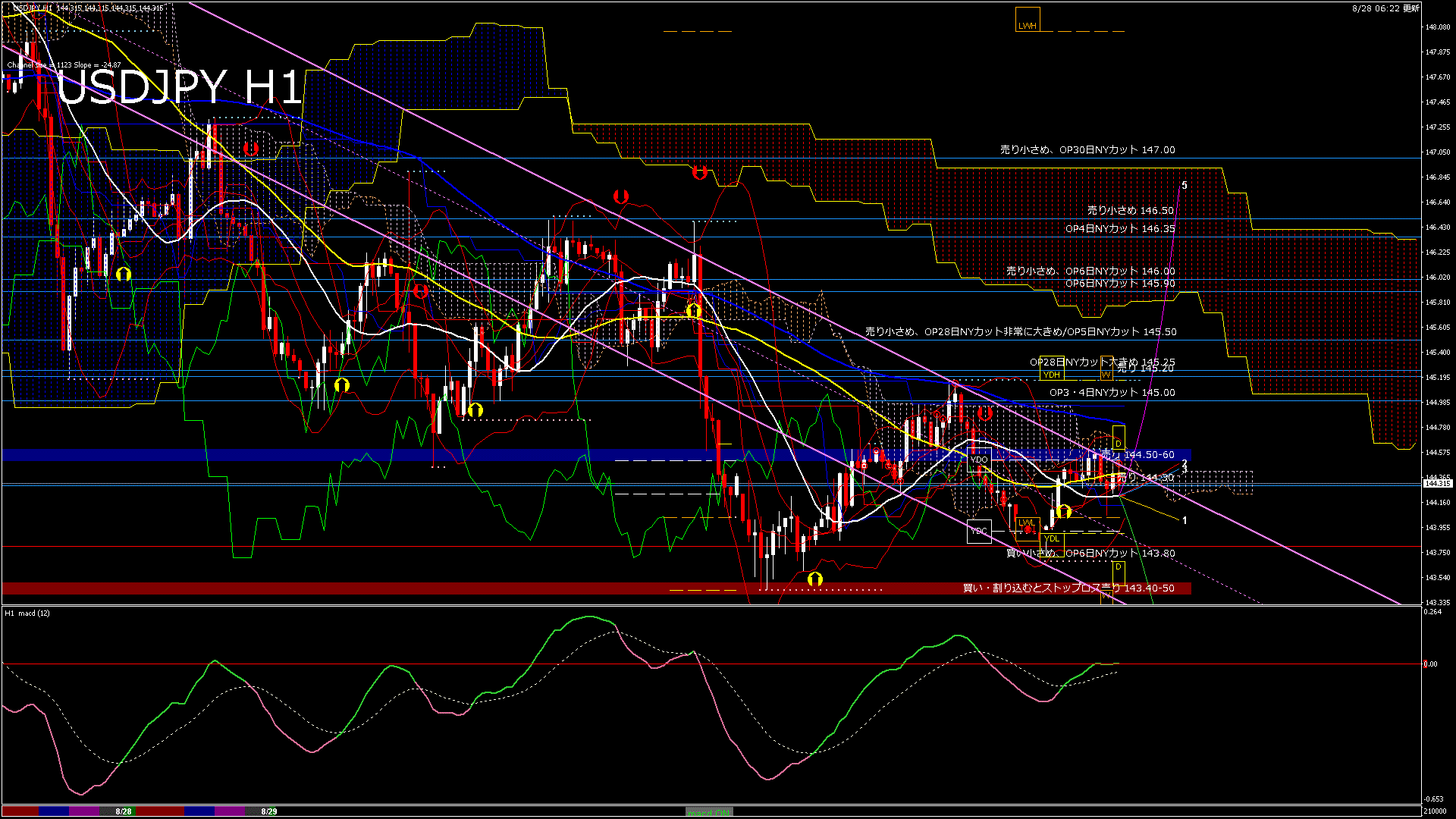Click the first red session color bar
This screenshot has width=1456, height=819.
coord(20,811)
